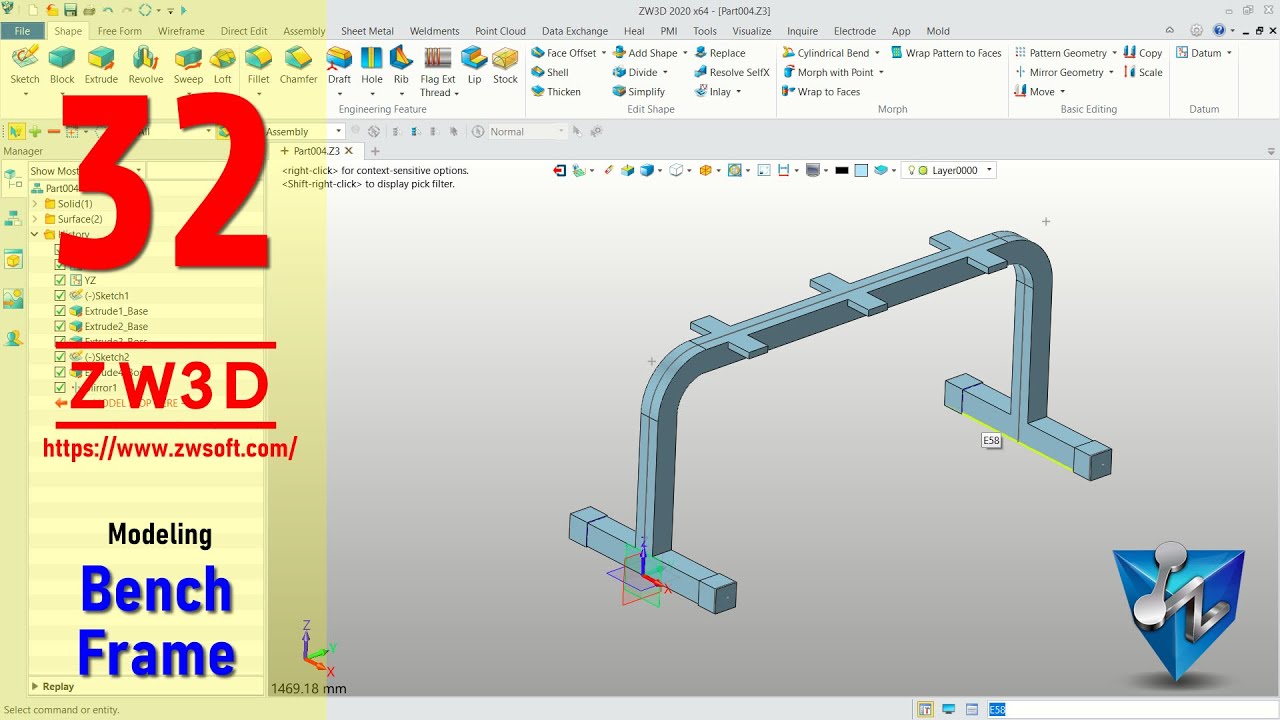Click the Inlay command
1280x720 pixels.
(711, 91)
